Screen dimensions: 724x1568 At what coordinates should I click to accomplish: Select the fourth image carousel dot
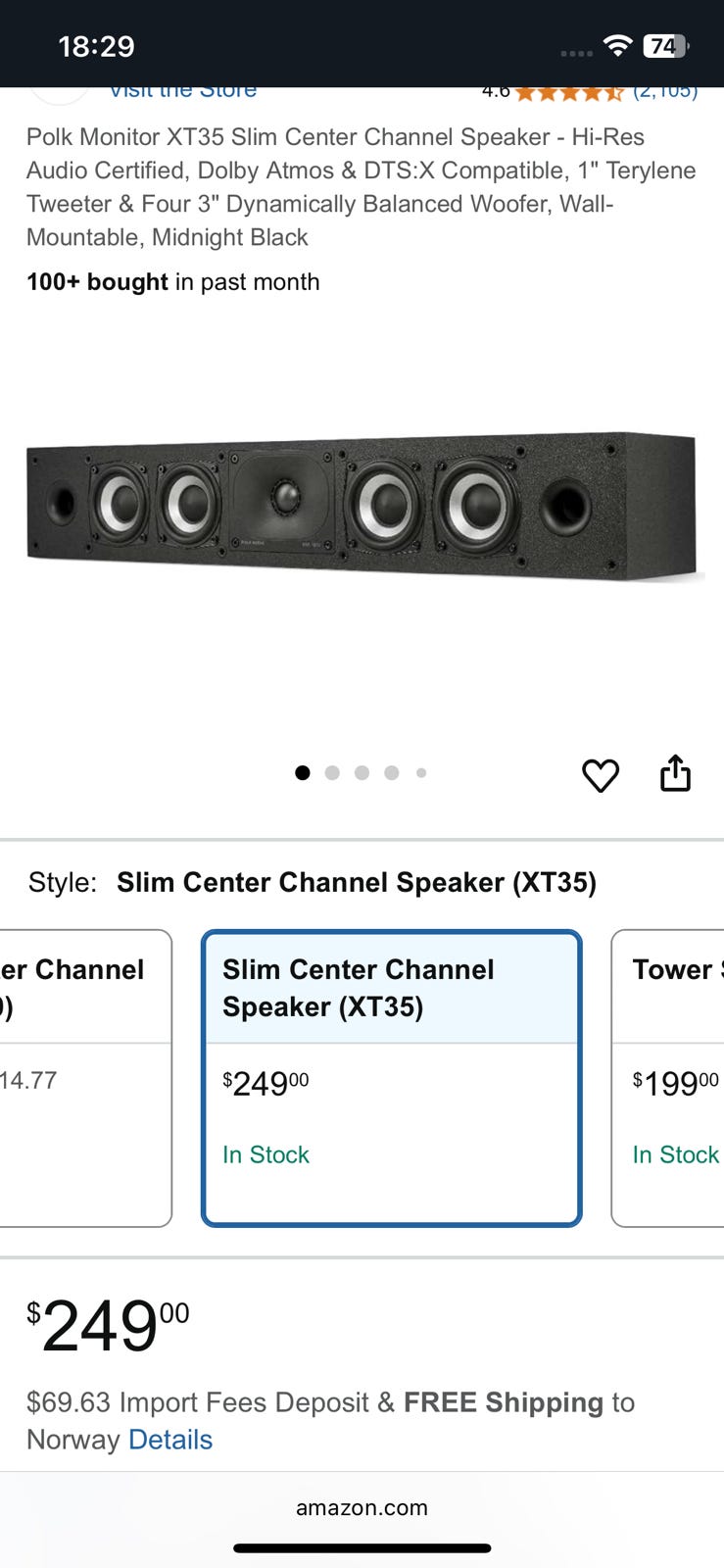click(x=391, y=773)
